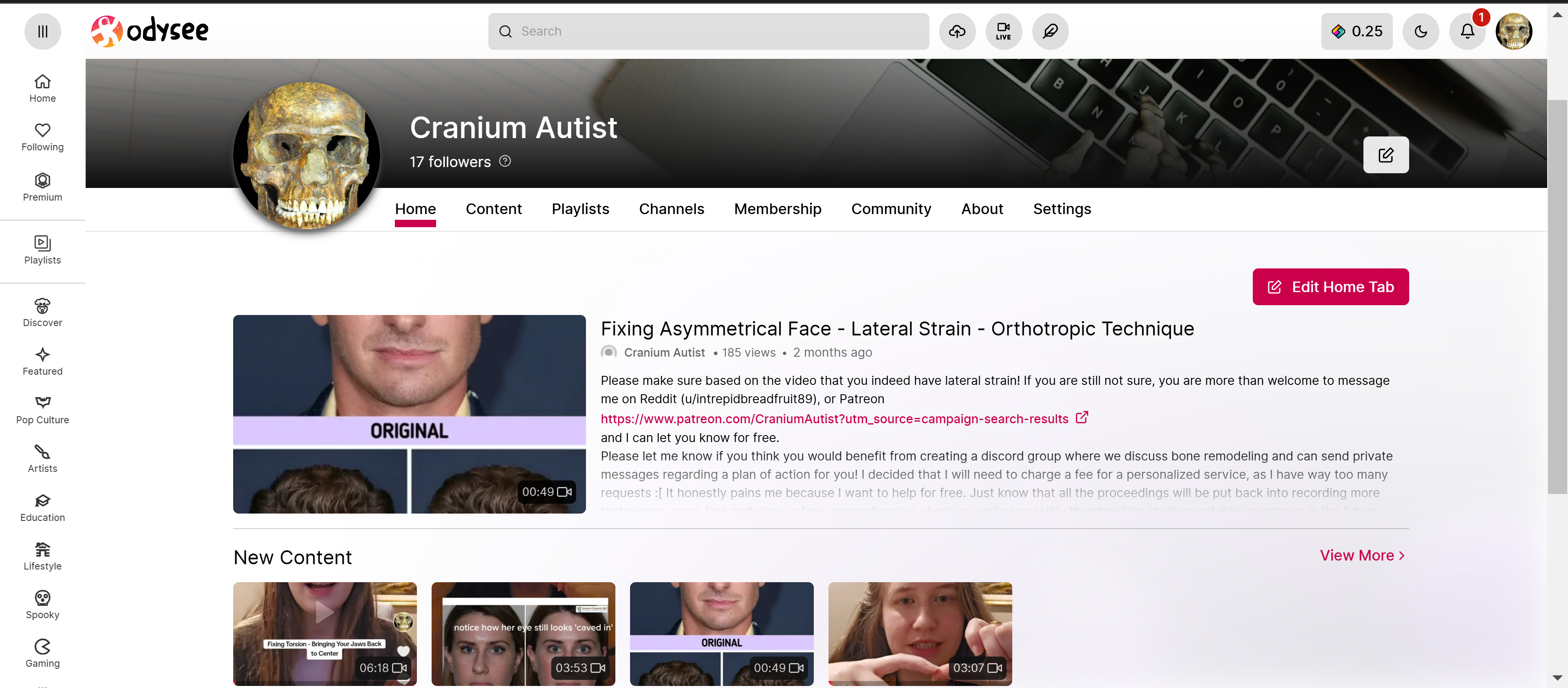This screenshot has width=1568, height=688.
Task: Expand View More for New Content
Action: pyautogui.click(x=1362, y=555)
